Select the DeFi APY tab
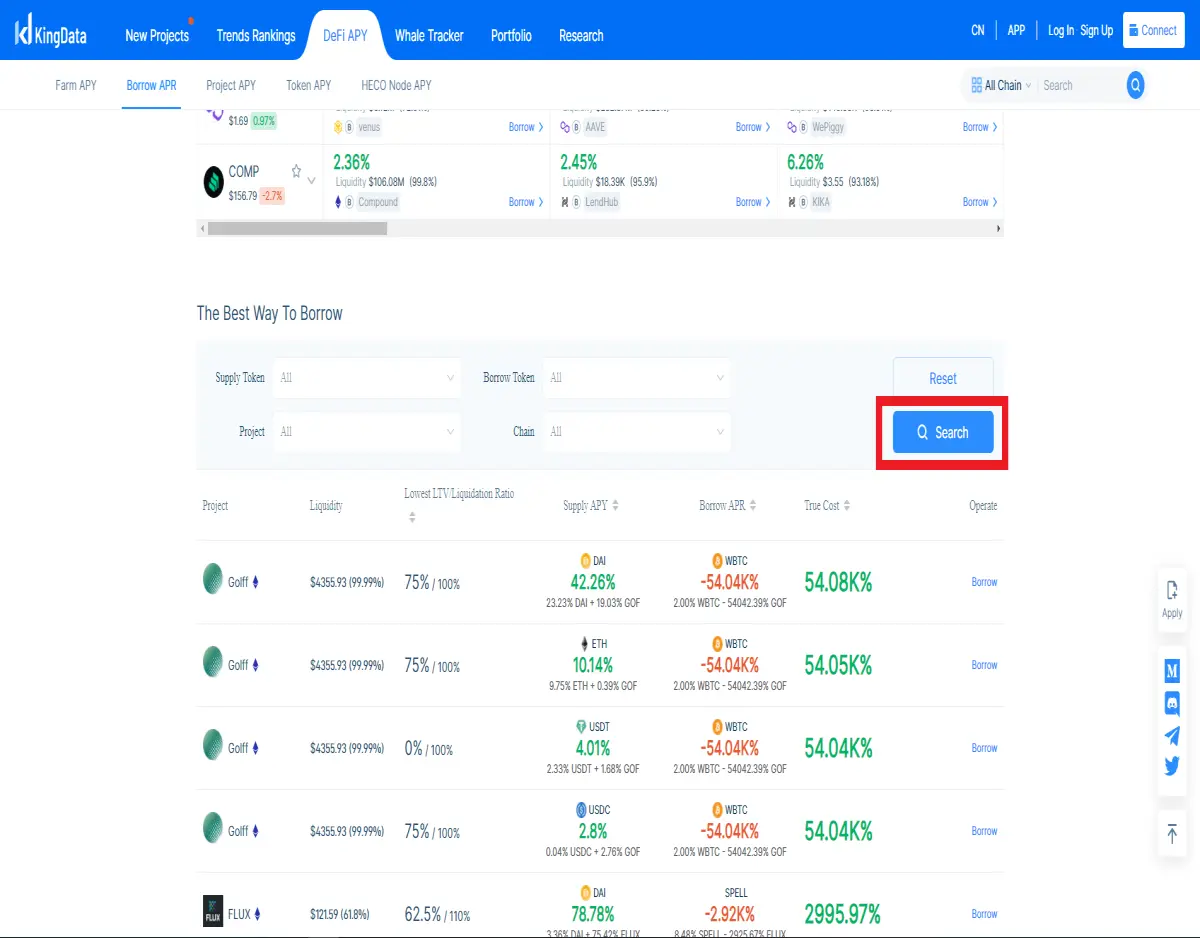1200x938 pixels. 345,35
